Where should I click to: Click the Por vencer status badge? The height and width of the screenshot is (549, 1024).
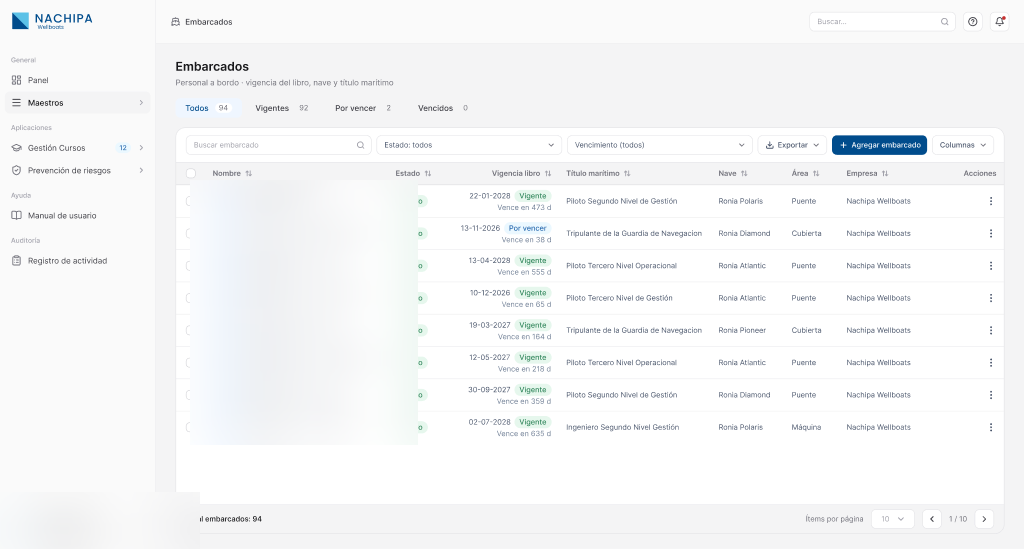[527, 228]
